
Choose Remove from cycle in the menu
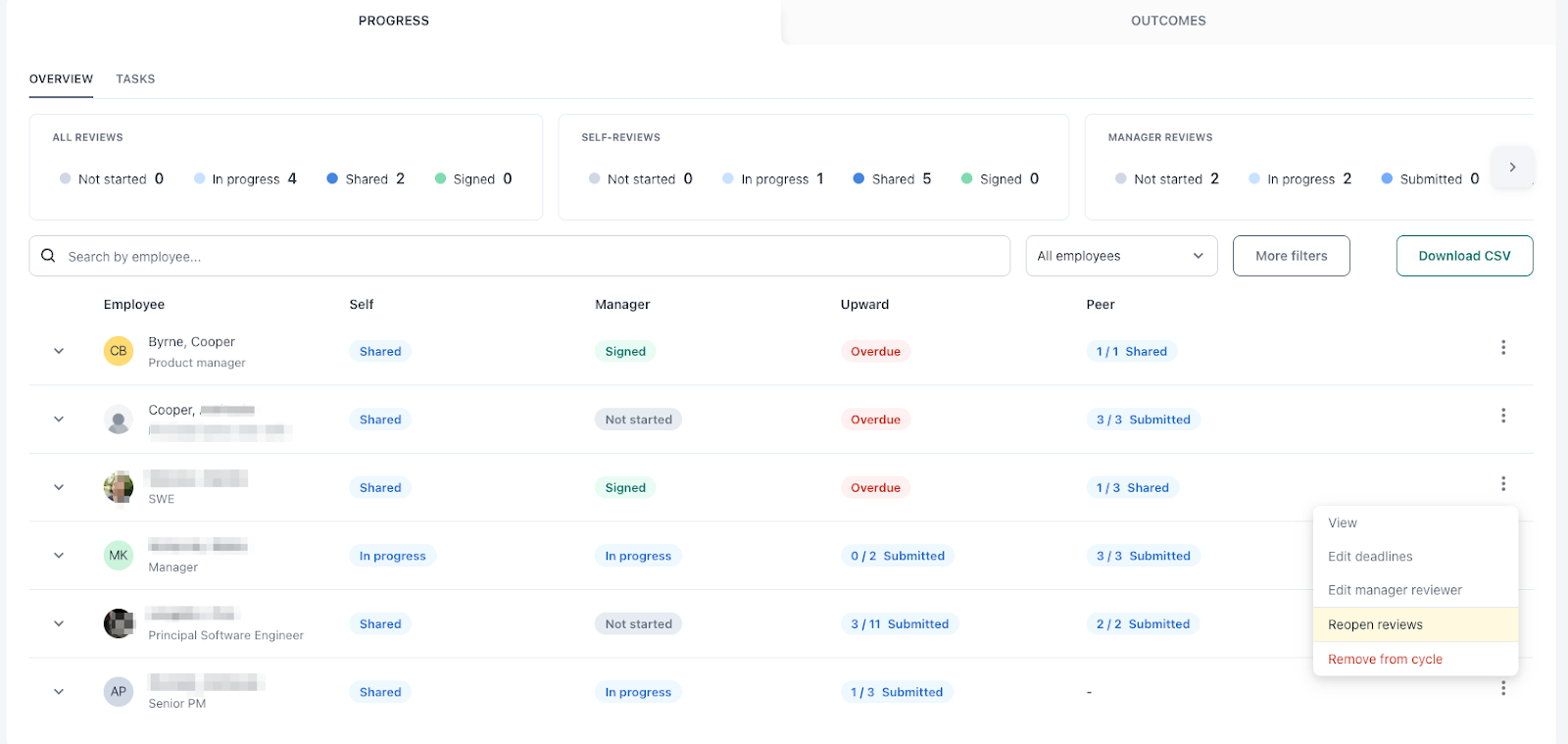click(1385, 659)
